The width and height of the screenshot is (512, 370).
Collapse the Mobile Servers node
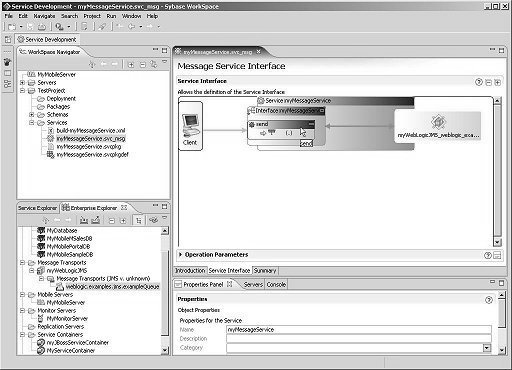coord(22,295)
